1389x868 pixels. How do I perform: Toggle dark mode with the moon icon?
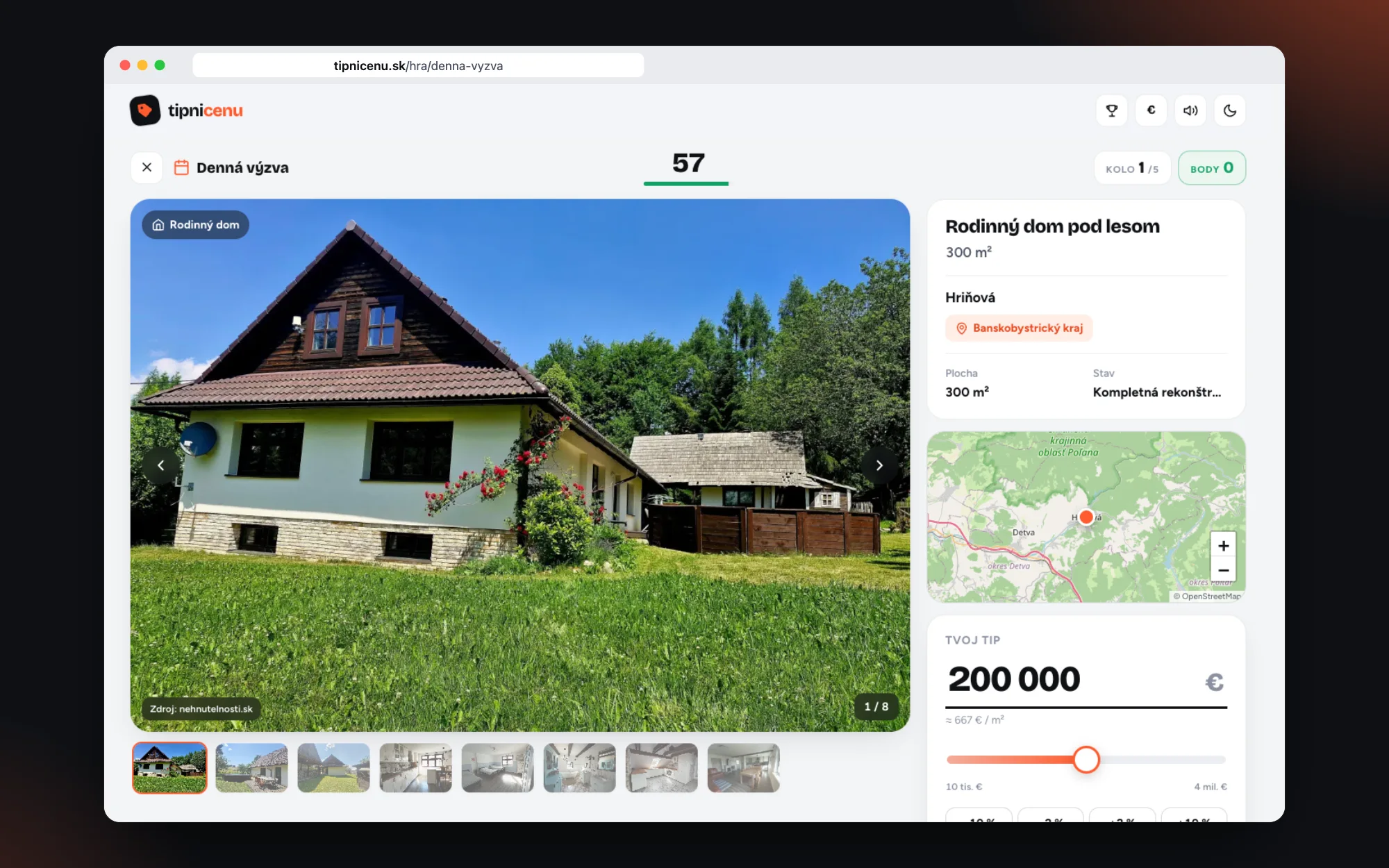click(1230, 110)
